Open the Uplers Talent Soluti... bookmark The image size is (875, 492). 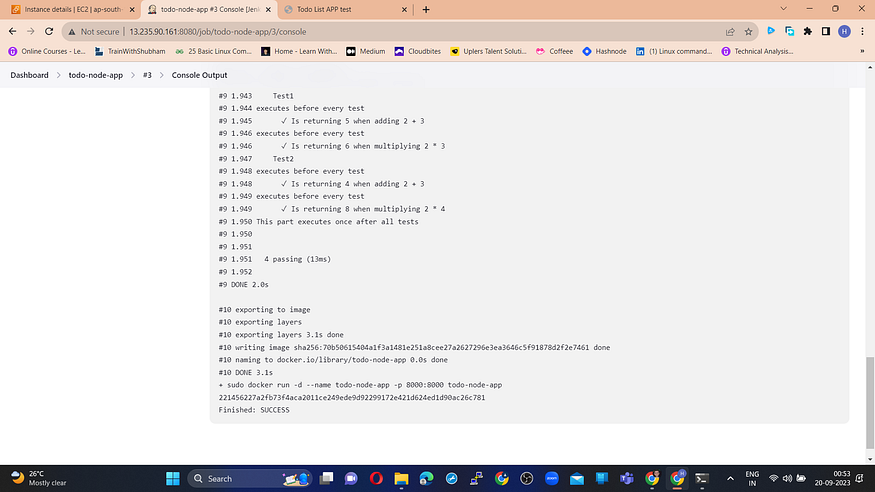(x=488, y=51)
